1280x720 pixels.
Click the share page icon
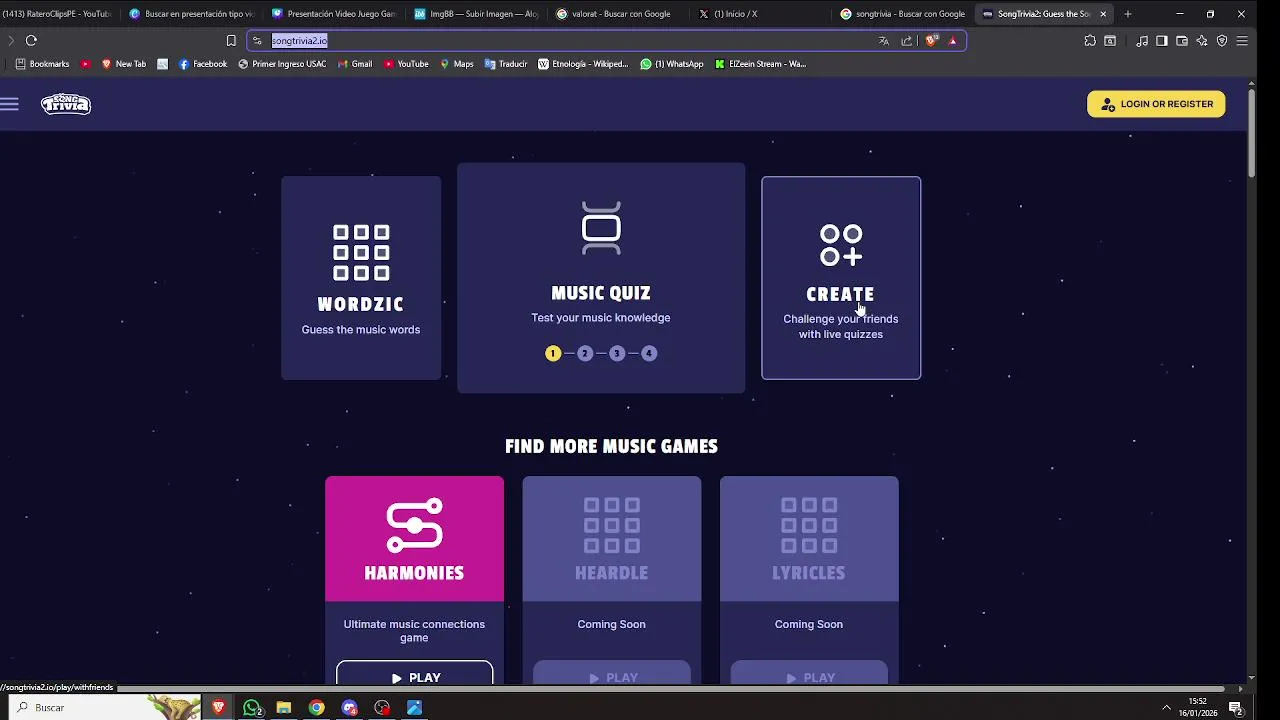pyautogui.click(x=907, y=41)
